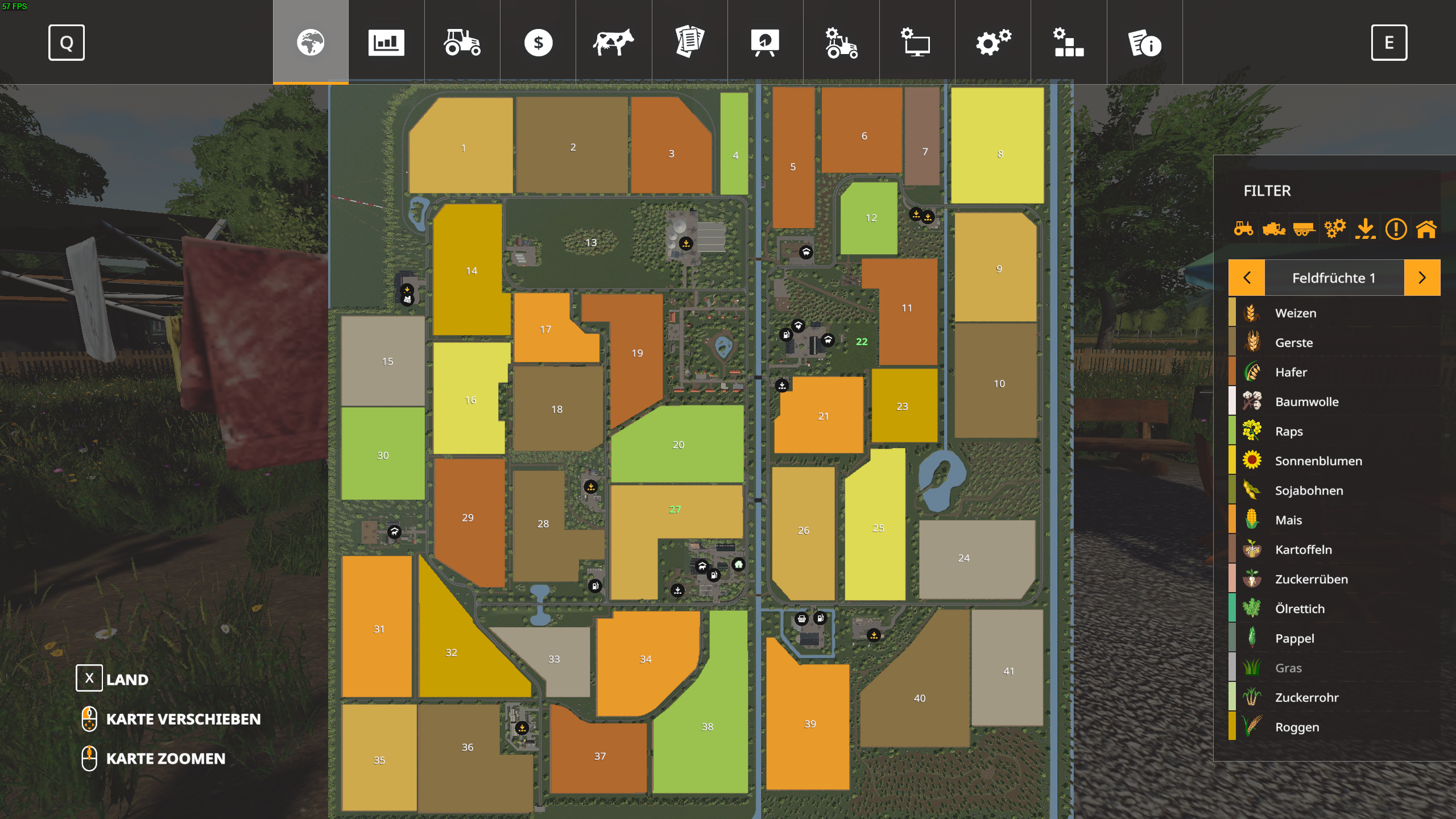
Task: Click the X Land key button
Action: pos(89,678)
